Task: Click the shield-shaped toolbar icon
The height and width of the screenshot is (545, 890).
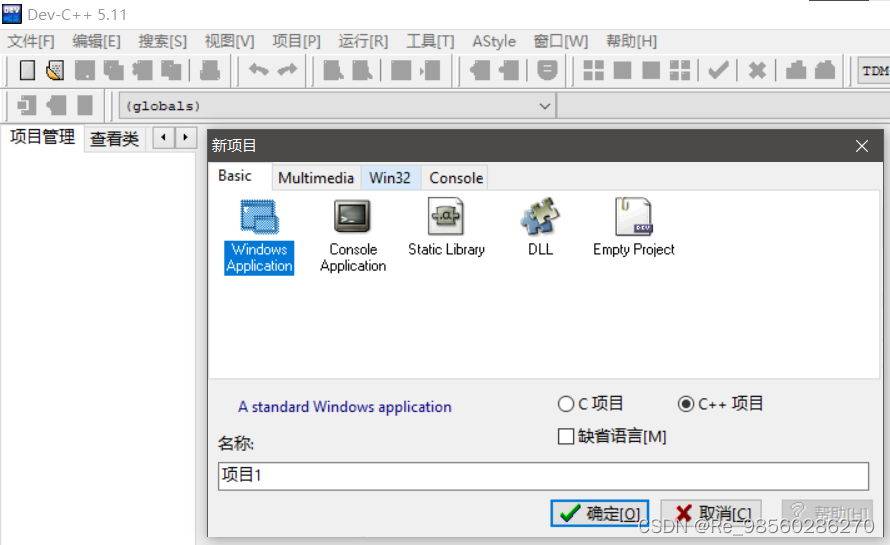Action: [x=547, y=70]
